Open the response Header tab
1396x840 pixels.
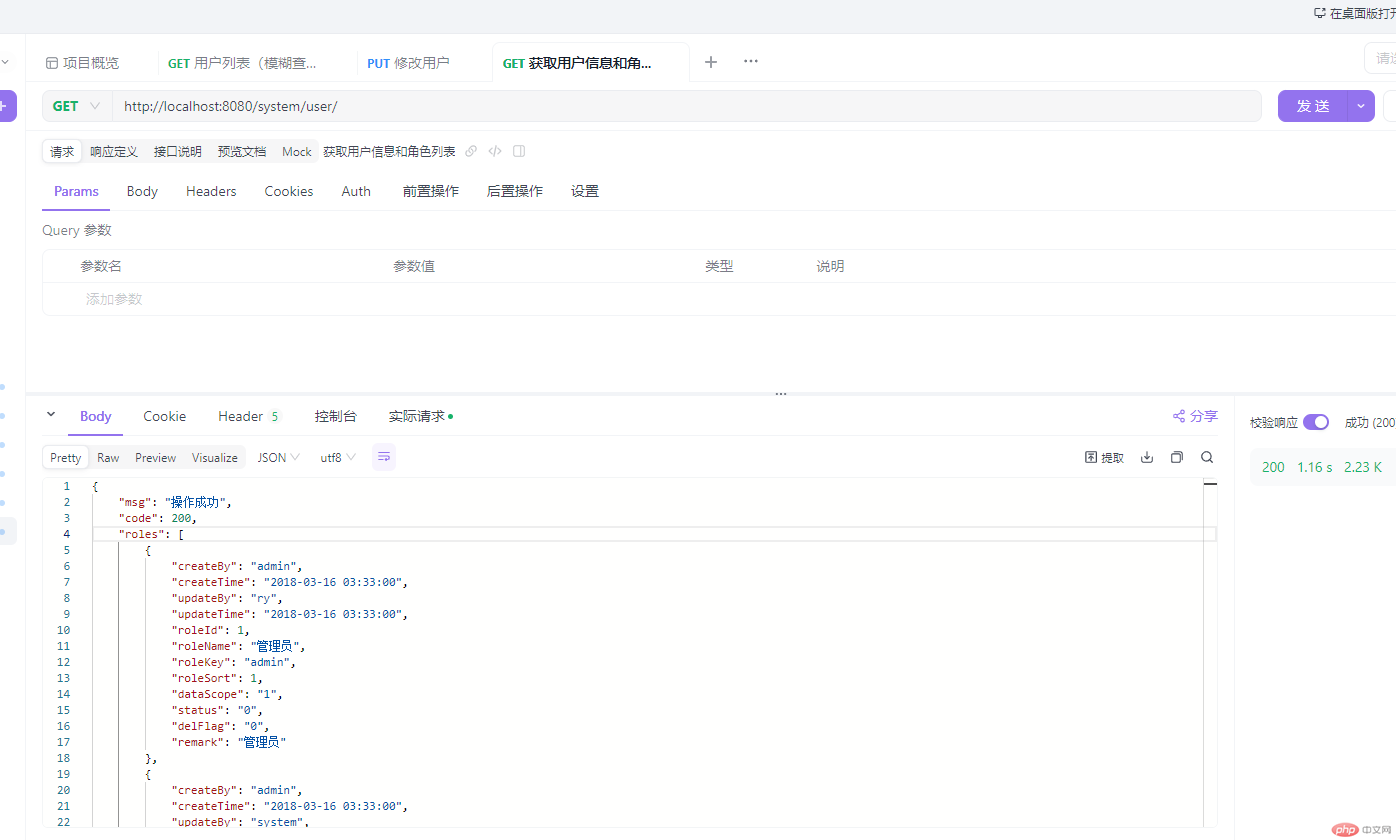248,416
